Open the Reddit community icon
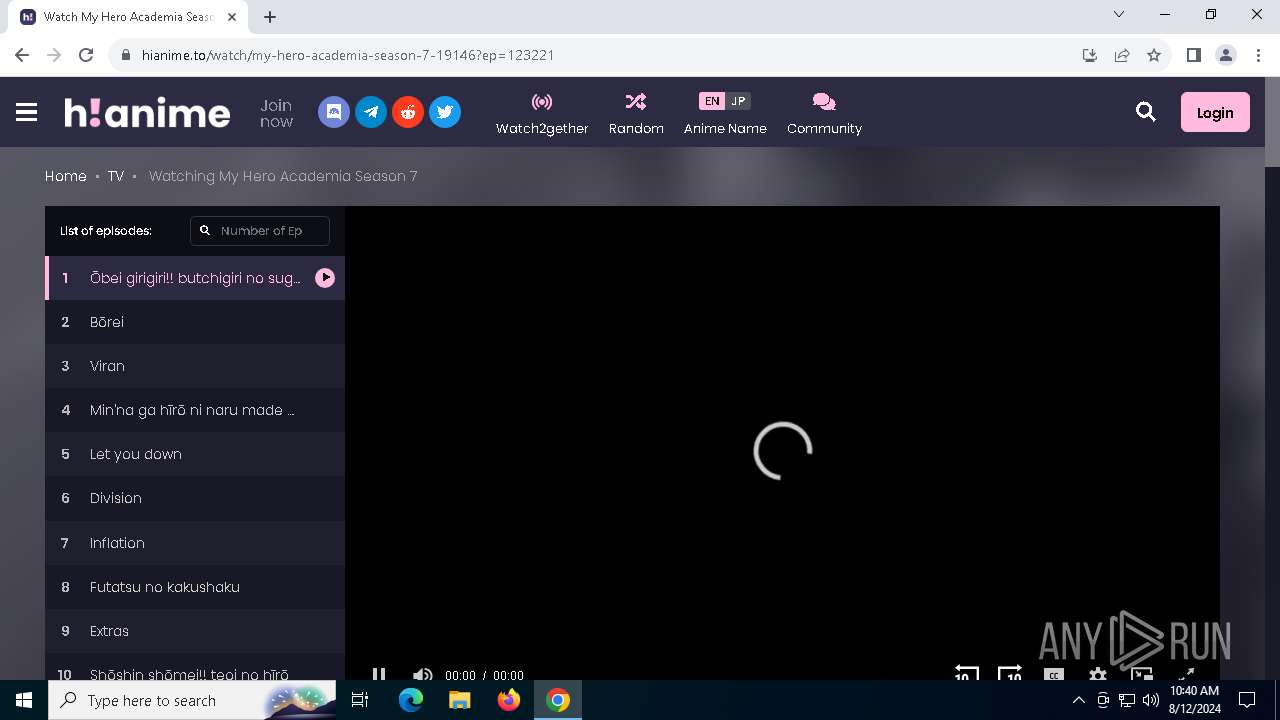This screenshot has width=1280, height=720. pyautogui.click(x=408, y=112)
